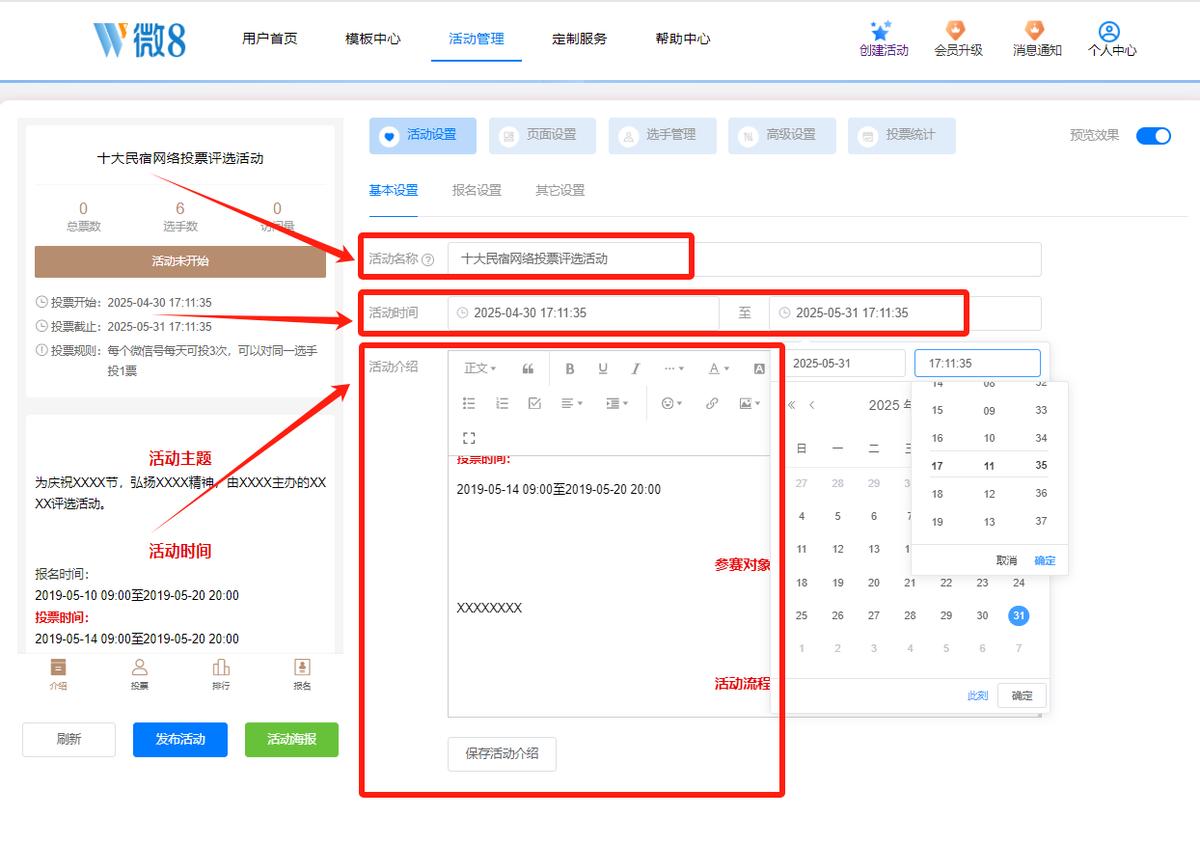Insert a bulleted list

[x=469, y=403]
